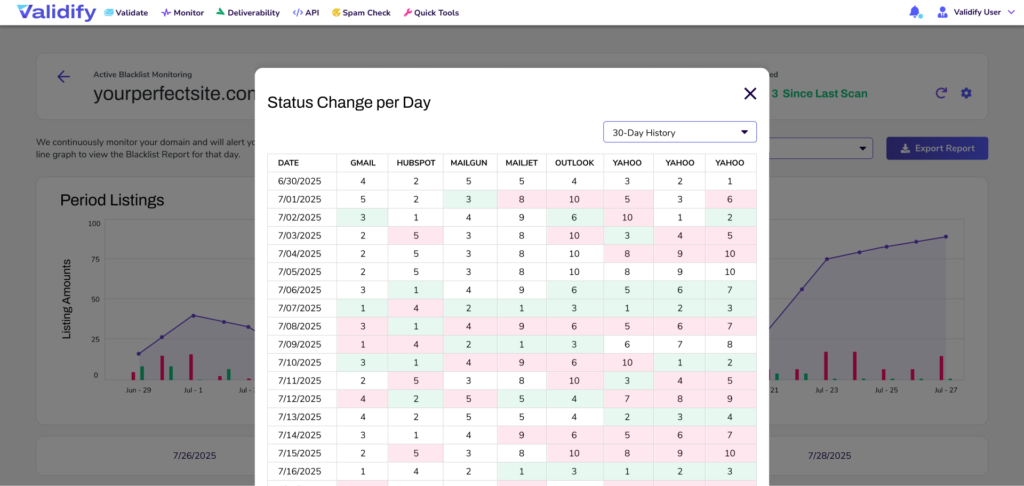1024x486 pixels.
Task: Expand the dropdown beside Export Report
Action: (864, 149)
